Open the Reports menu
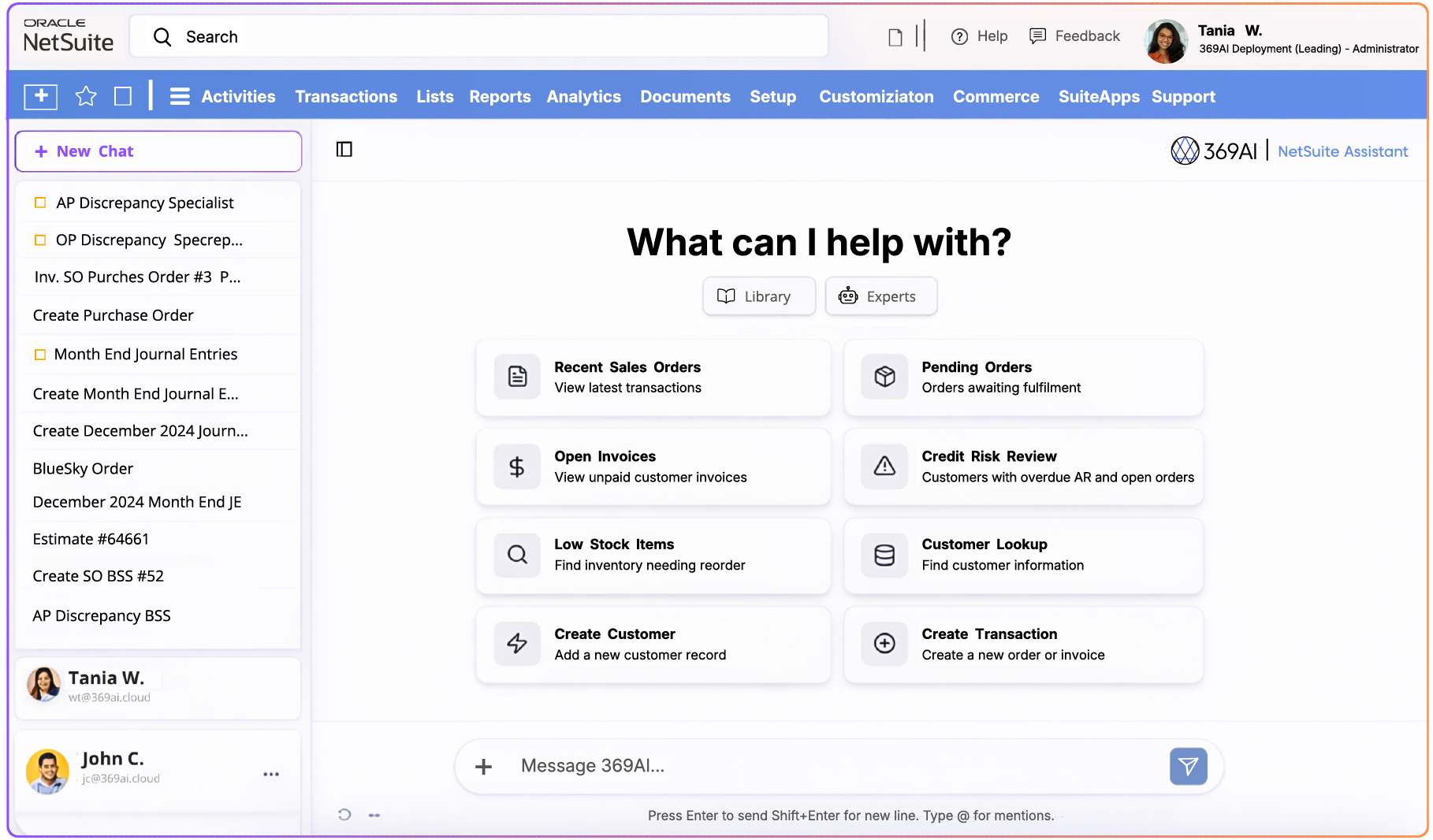Screen dimensions: 1433x840 pos(500,96)
